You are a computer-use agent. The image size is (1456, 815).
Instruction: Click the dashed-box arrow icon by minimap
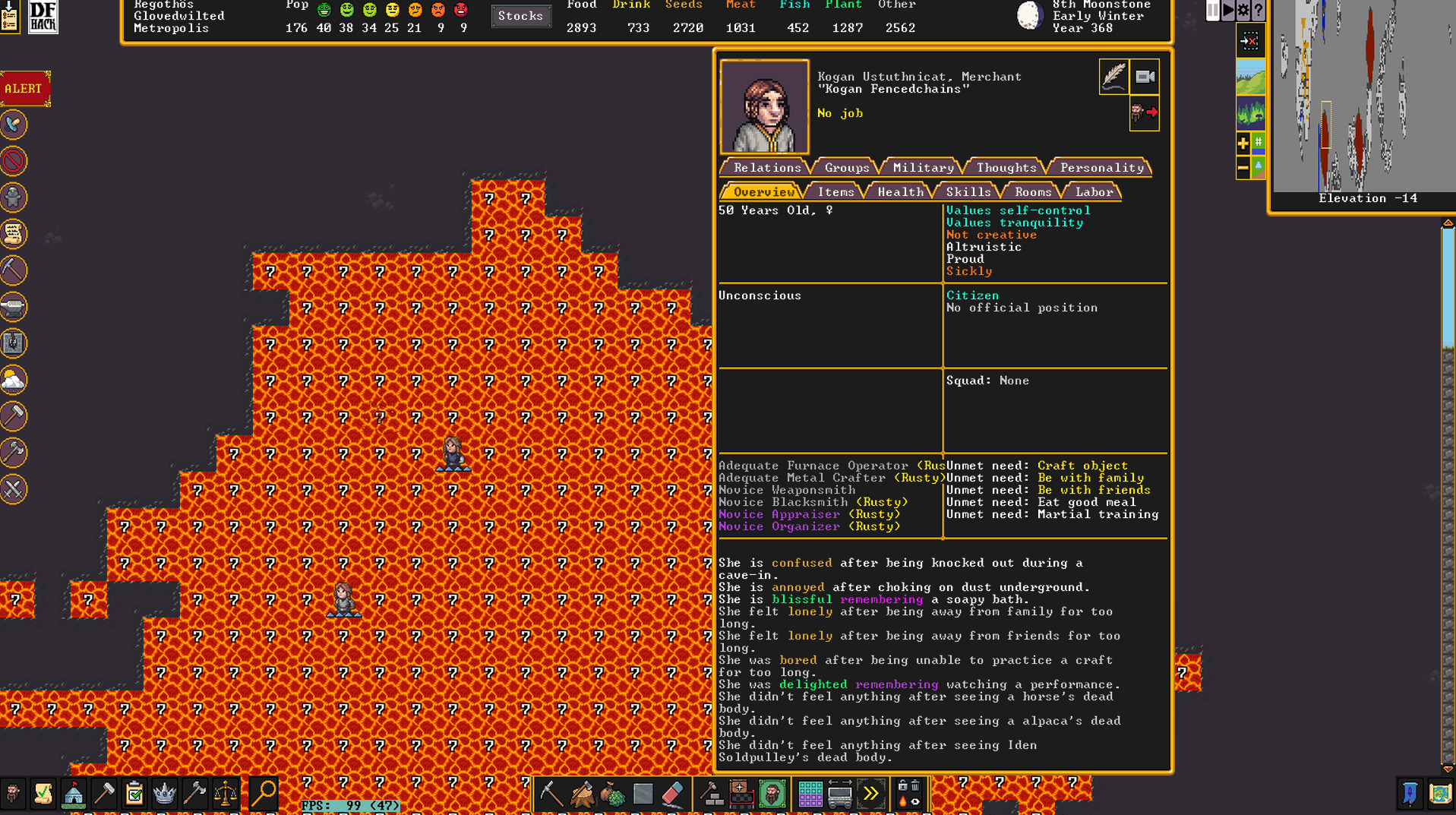coord(1249,40)
